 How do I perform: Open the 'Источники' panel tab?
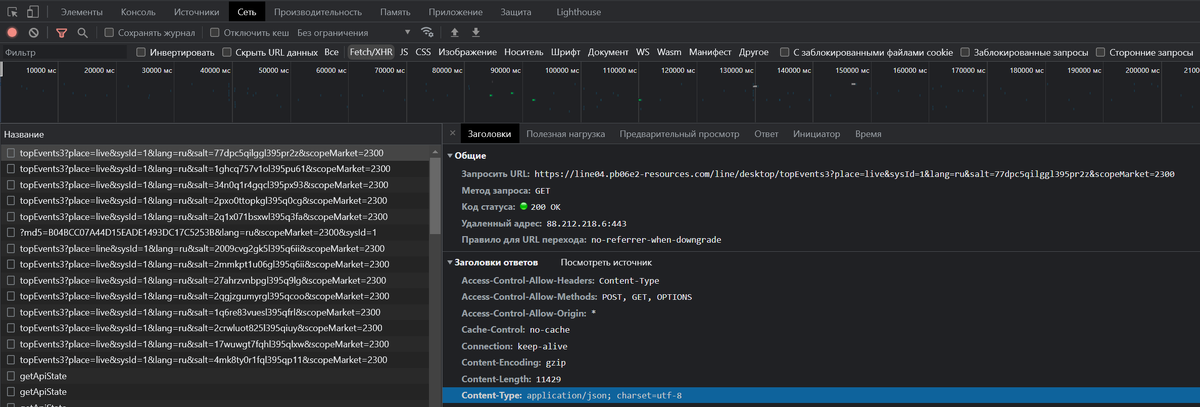coord(196,12)
